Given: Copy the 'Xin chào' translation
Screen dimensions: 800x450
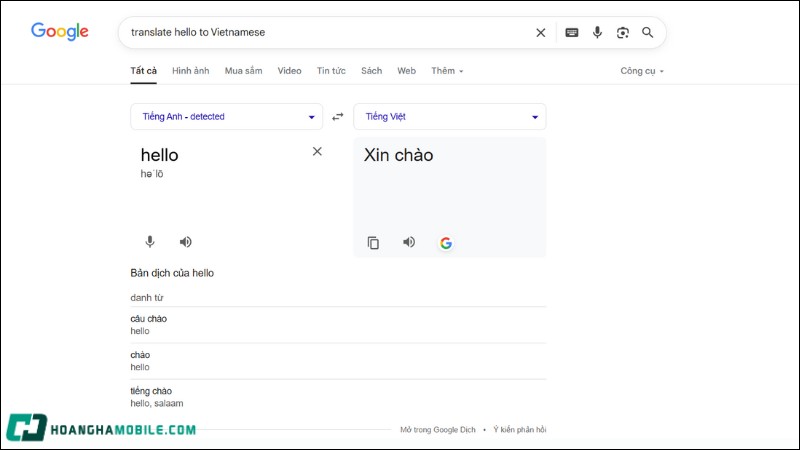Looking at the screenshot, I should pos(373,242).
